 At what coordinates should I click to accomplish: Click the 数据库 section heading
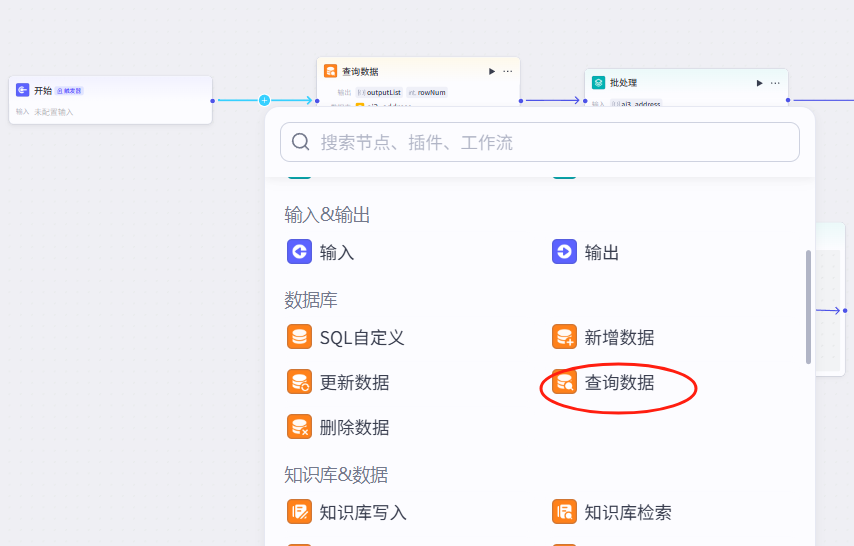tap(310, 300)
